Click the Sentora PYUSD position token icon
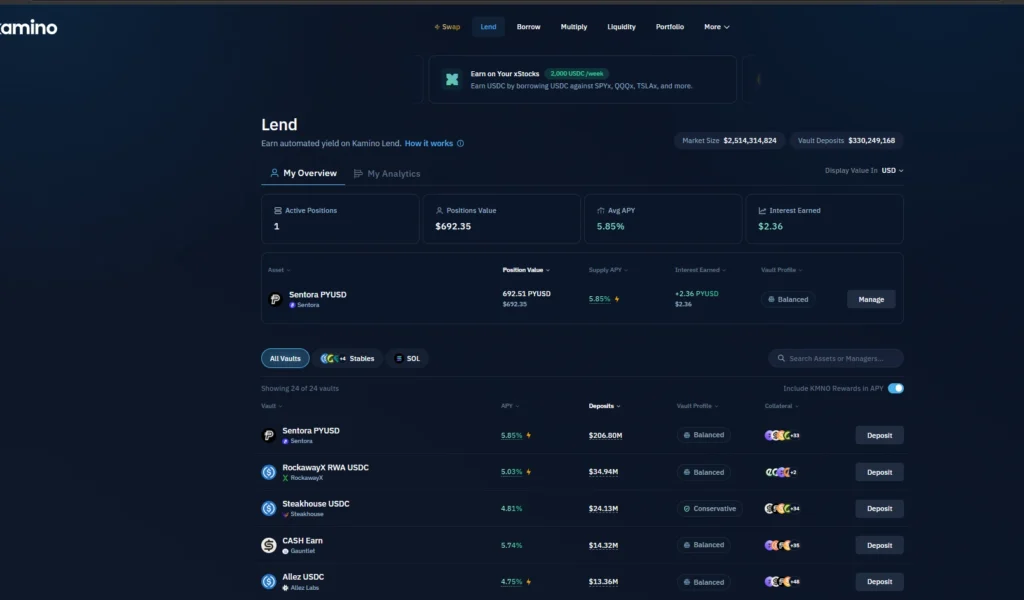Screen dimensions: 1024x600 point(275,299)
